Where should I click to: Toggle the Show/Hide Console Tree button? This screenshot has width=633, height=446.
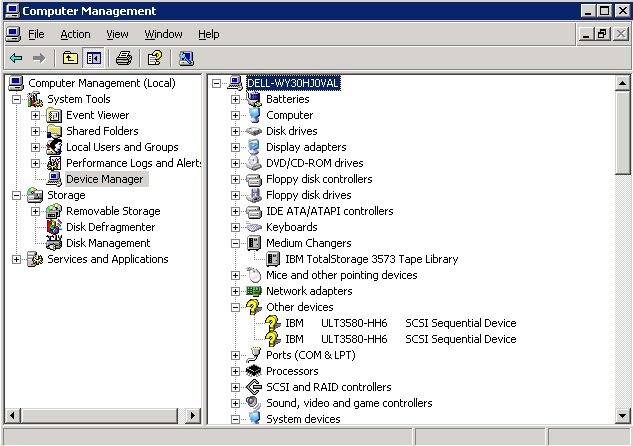tap(93, 58)
